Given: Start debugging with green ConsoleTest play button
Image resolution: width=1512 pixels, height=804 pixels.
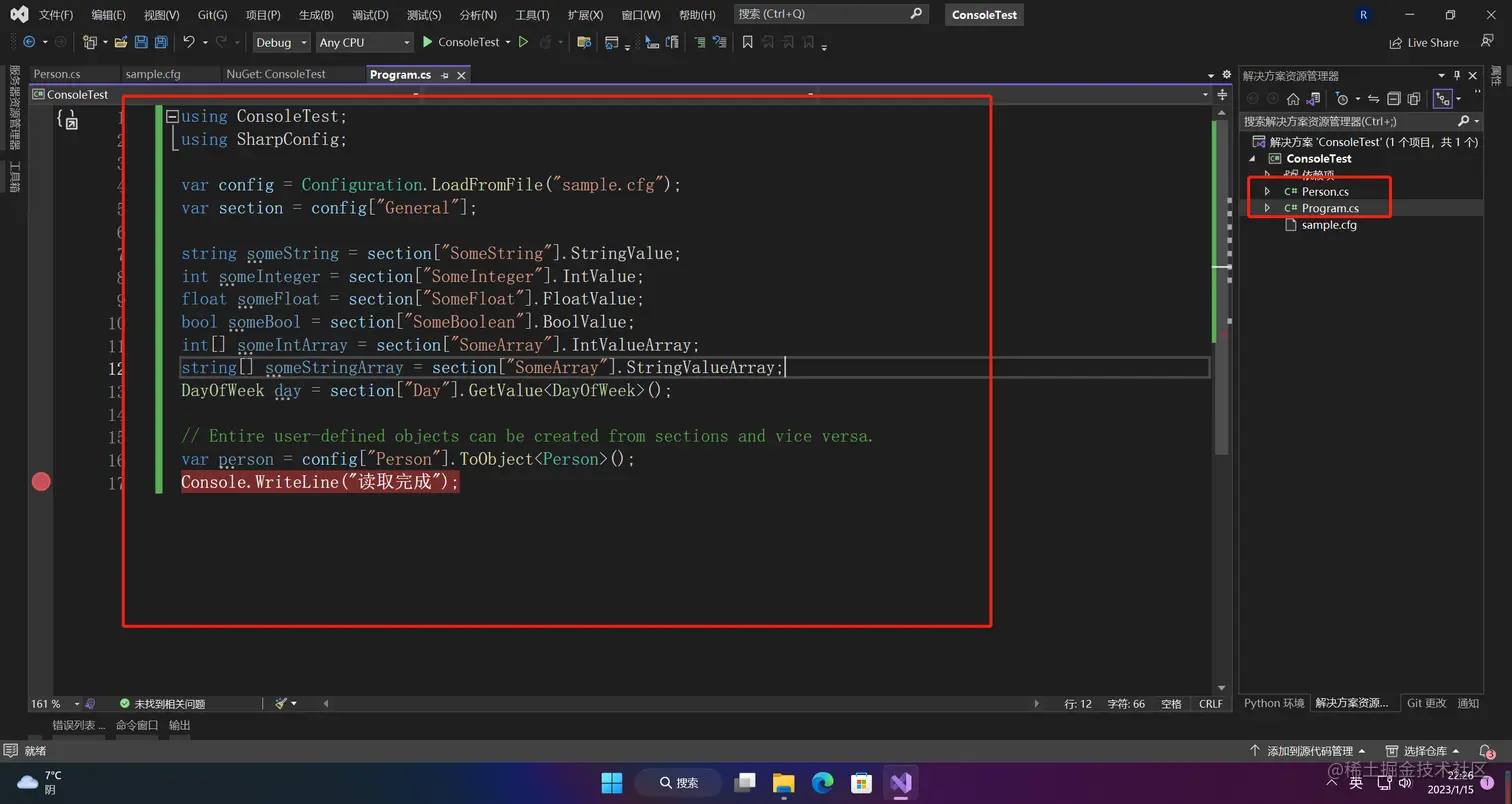Looking at the screenshot, I should [x=461, y=42].
